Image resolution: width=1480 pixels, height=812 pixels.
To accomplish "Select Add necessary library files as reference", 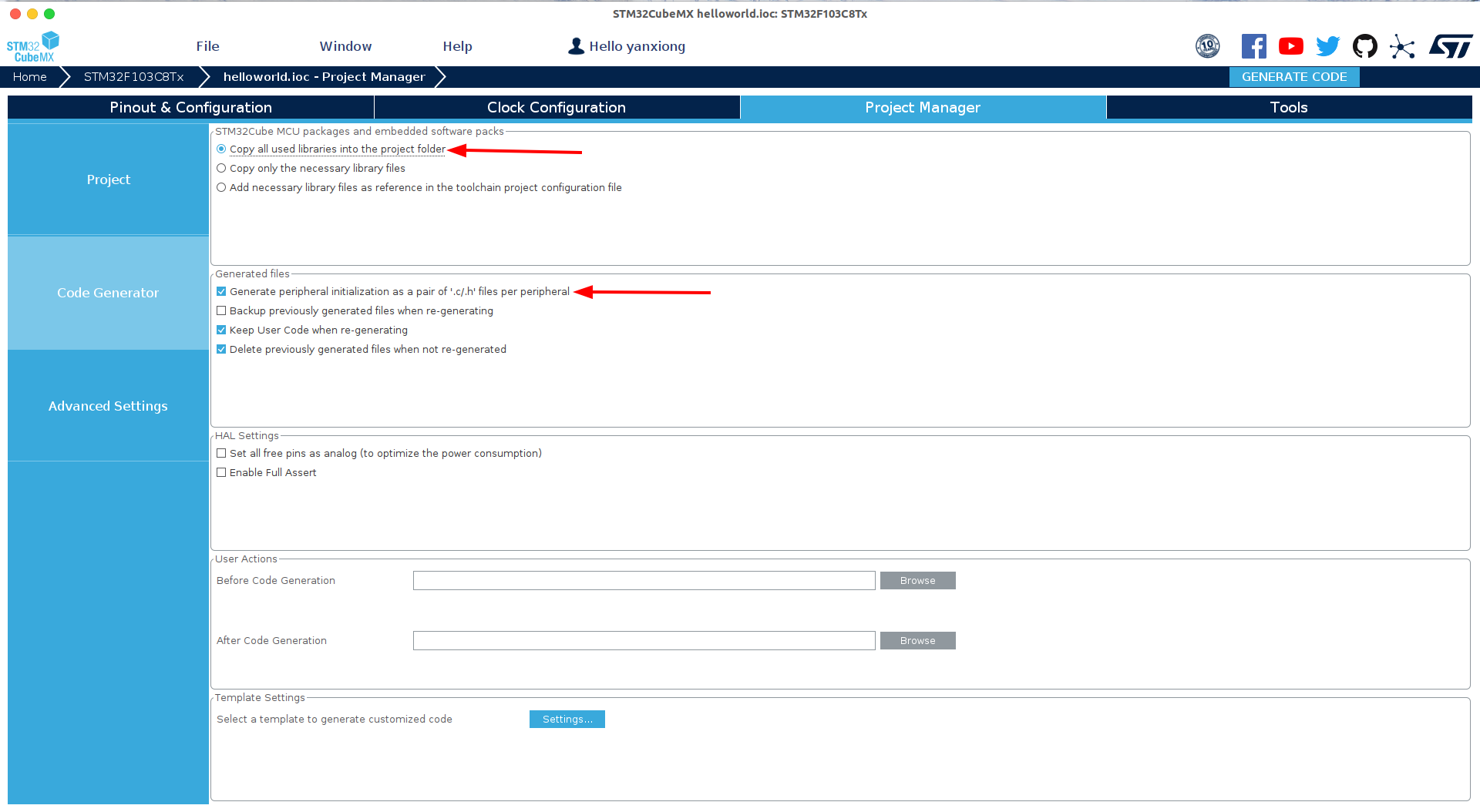I will pyautogui.click(x=221, y=187).
